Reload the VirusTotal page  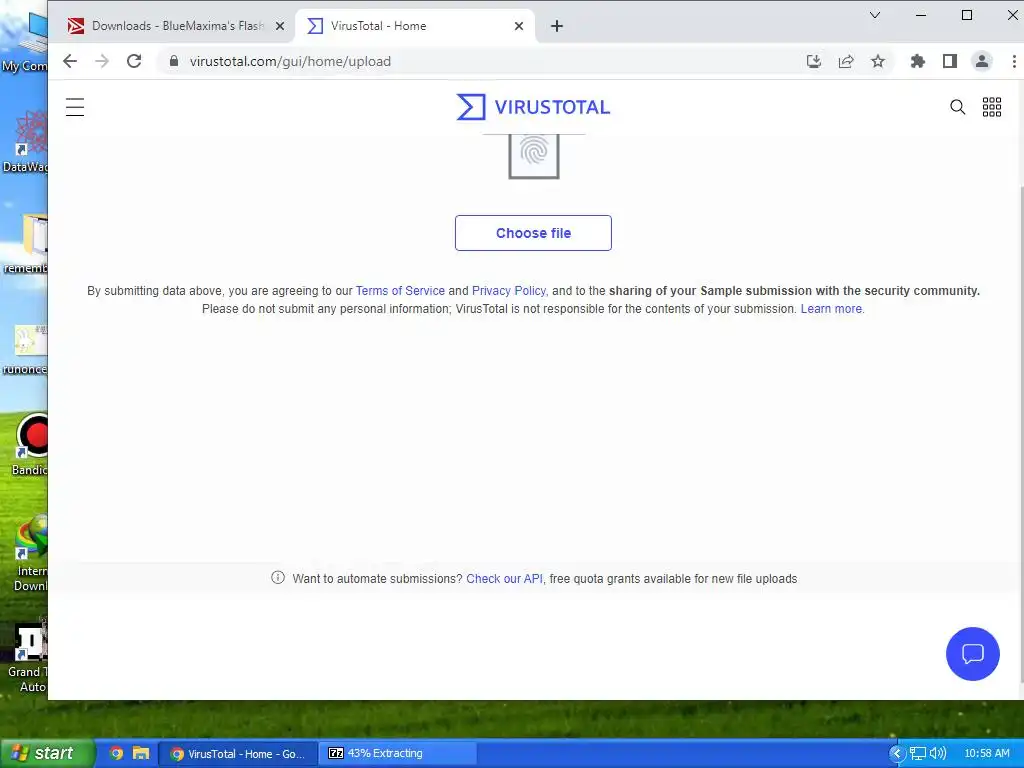[x=134, y=61]
